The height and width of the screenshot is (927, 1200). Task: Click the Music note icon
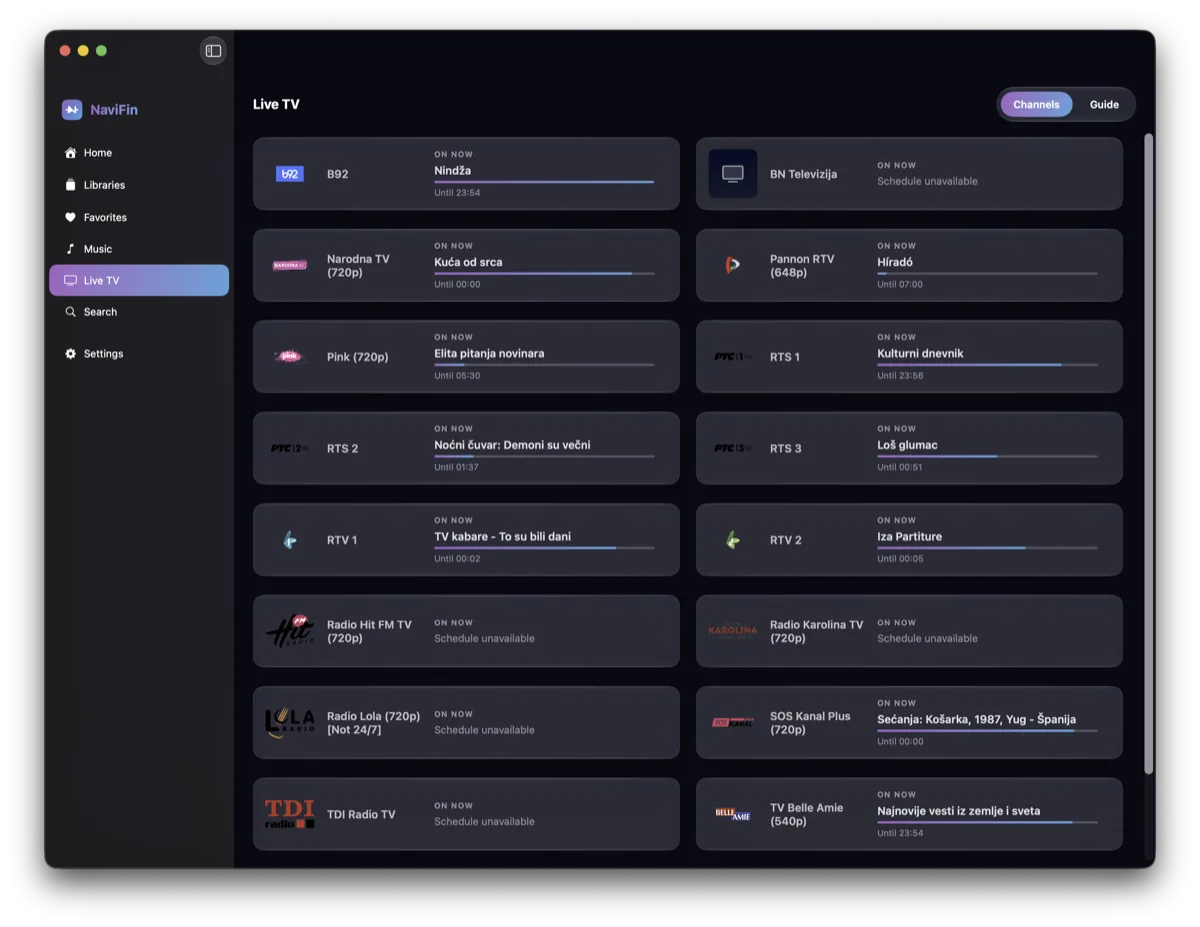pyautogui.click(x=70, y=249)
